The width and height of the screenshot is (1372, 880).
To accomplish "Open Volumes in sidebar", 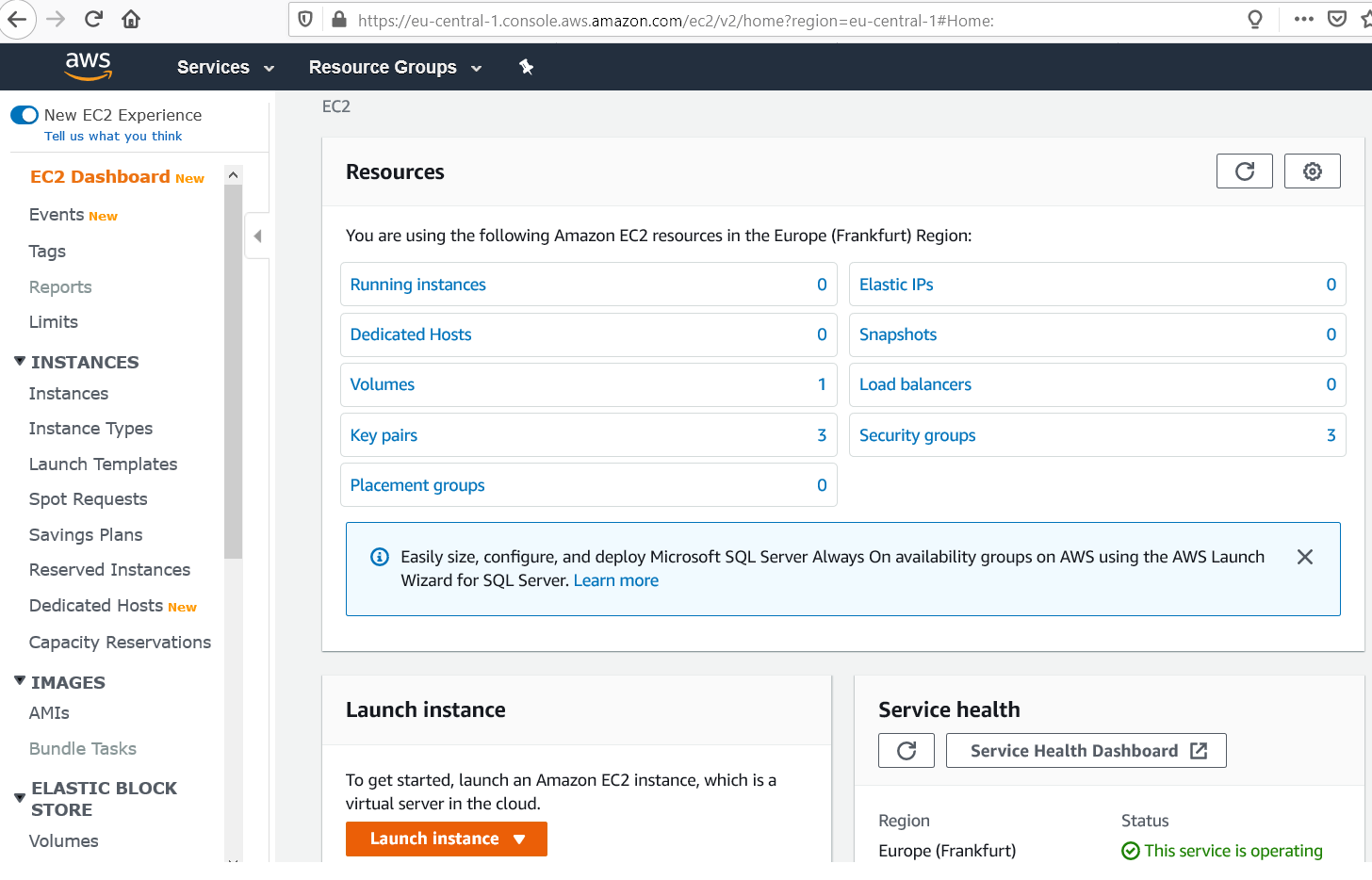I will click(64, 841).
